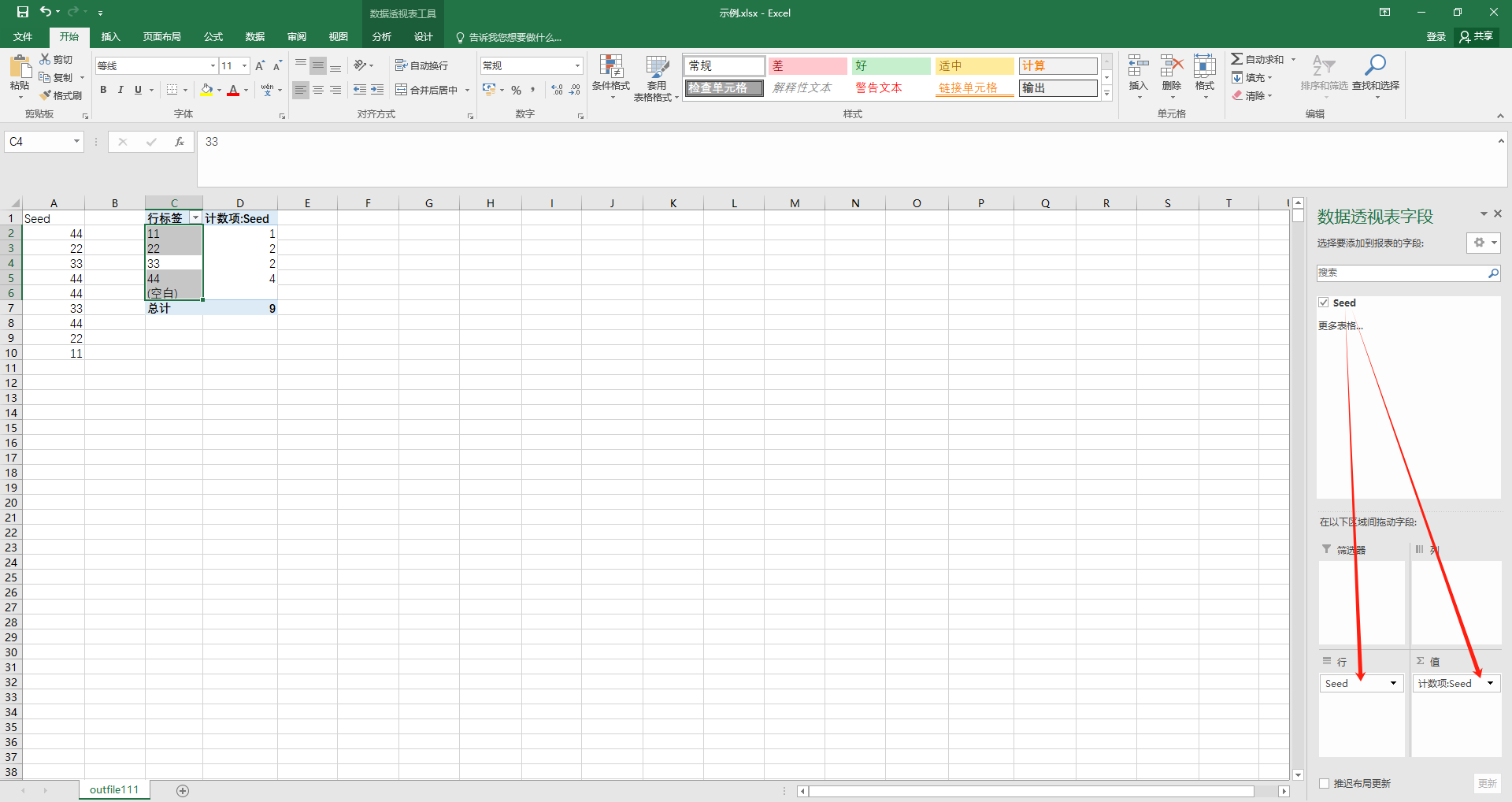Switch to the Formulas (公式) tab

pyautogui.click(x=213, y=37)
